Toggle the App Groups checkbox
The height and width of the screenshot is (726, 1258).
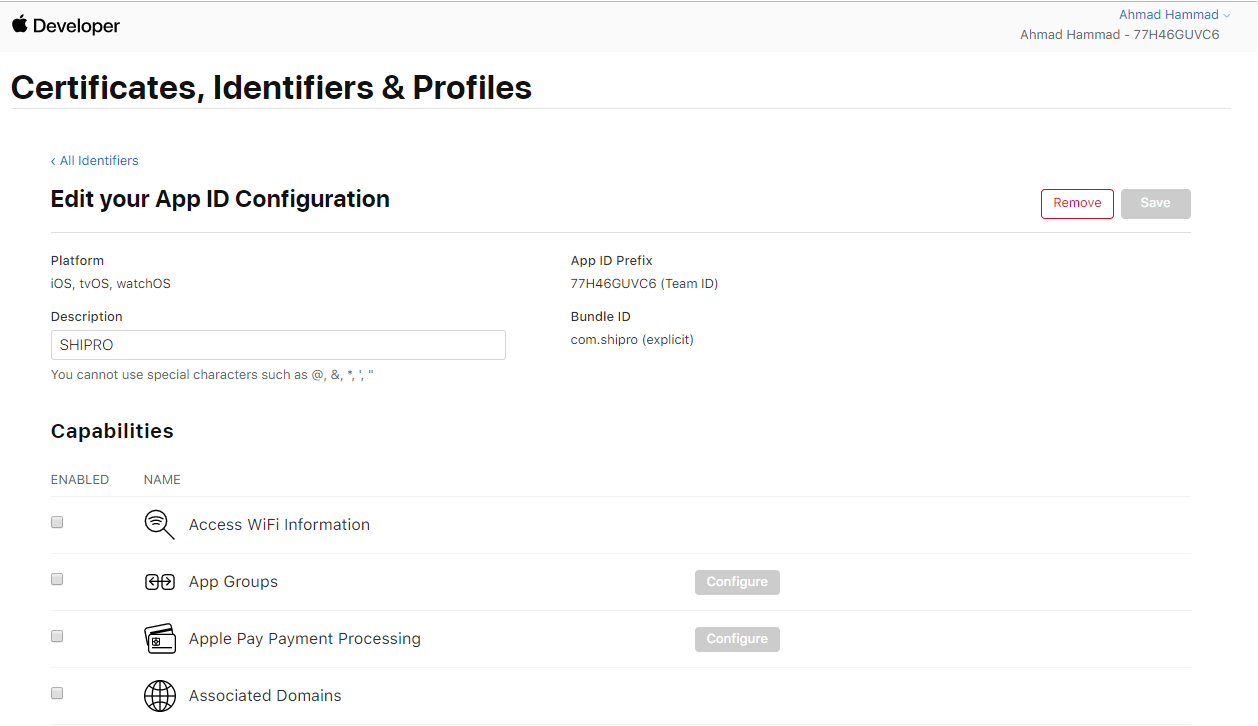(x=57, y=579)
